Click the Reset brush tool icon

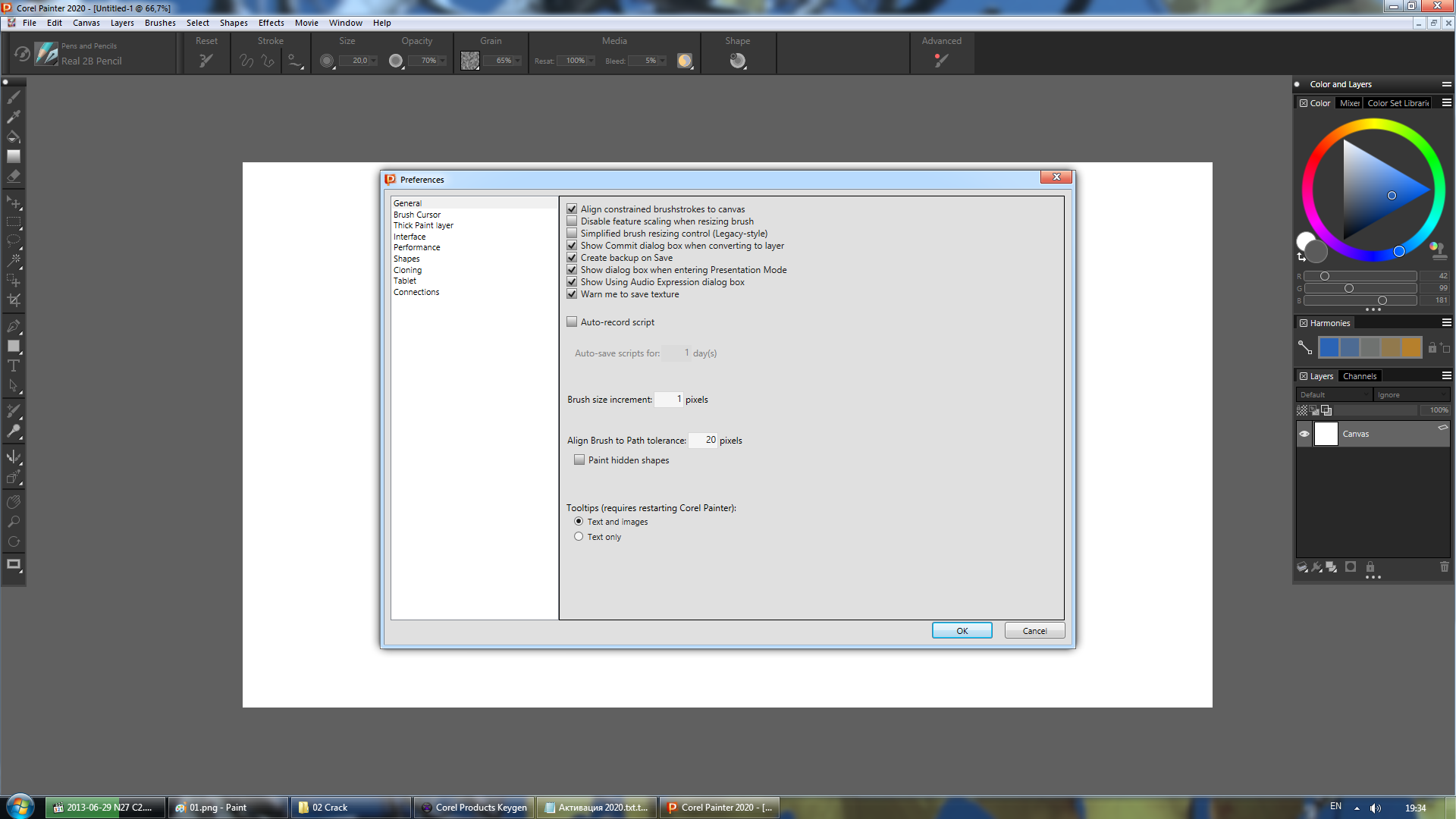tap(206, 61)
